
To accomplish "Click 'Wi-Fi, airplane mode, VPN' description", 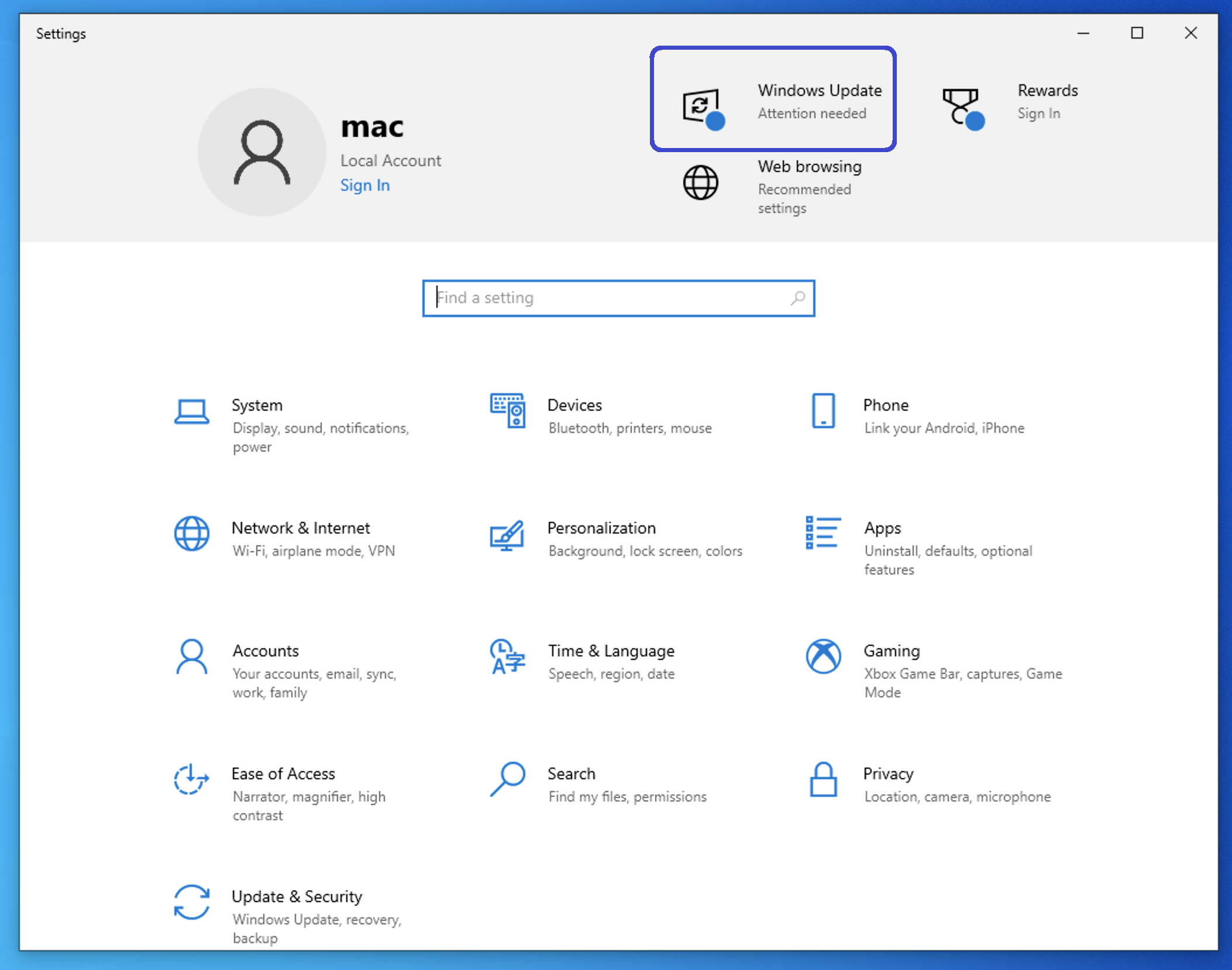I will pos(314,551).
